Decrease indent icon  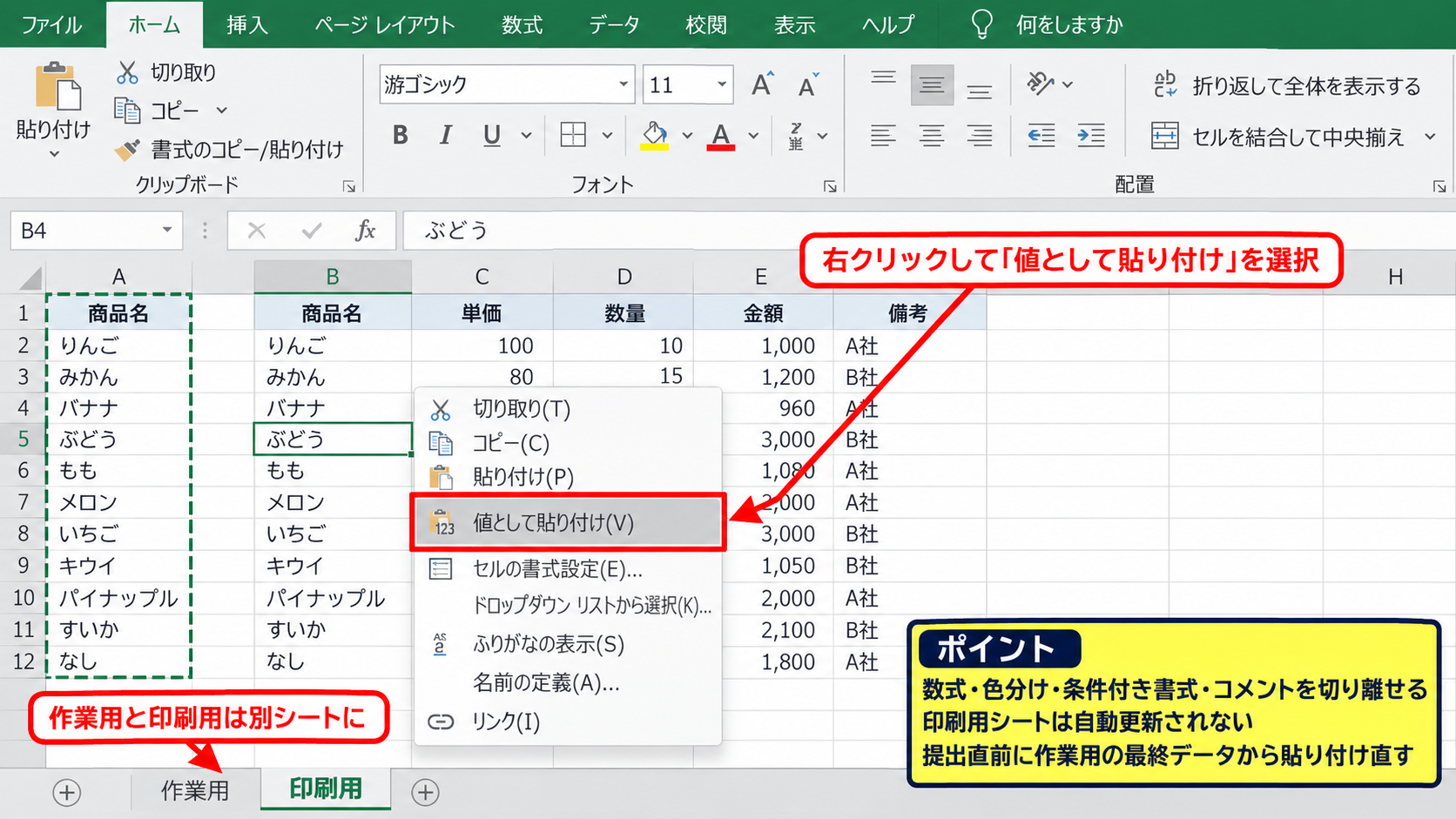tap(1041, 136)
